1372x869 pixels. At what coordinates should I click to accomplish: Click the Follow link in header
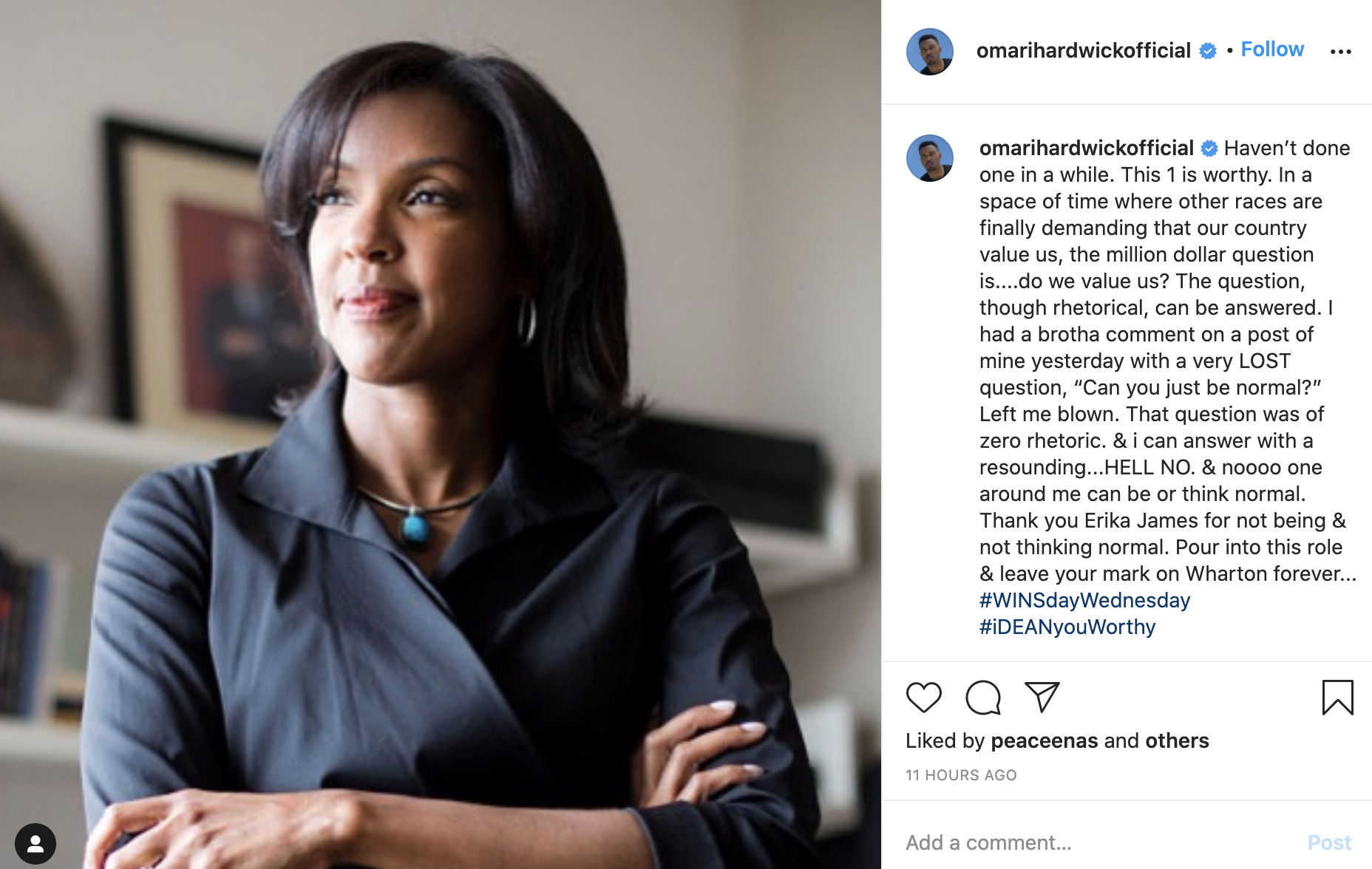point(1272,50)
